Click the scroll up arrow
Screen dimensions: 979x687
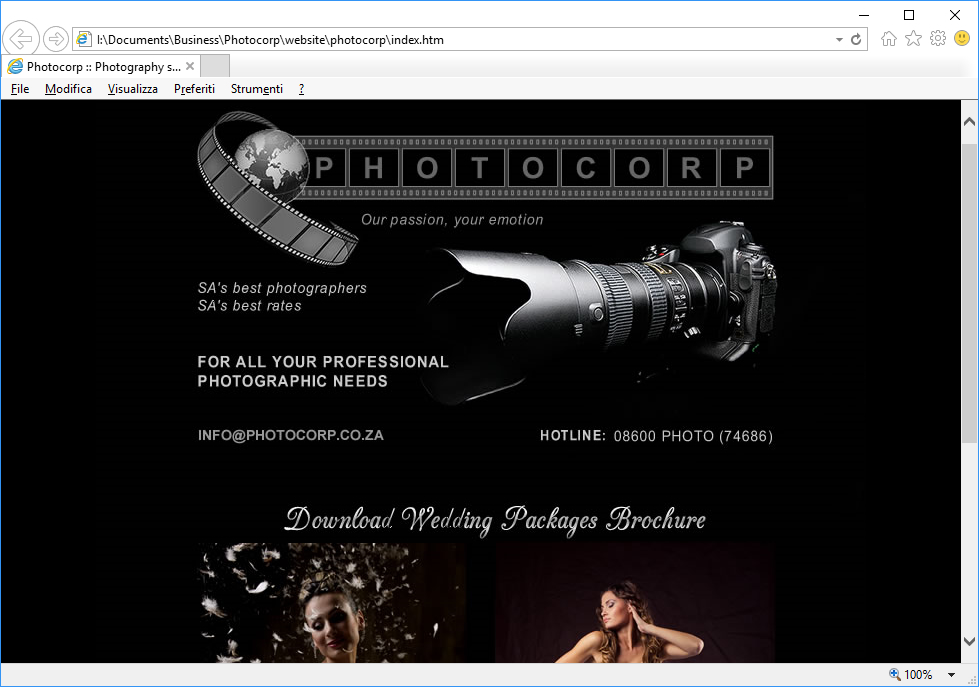pyautogui.click(x=969, y=121)
